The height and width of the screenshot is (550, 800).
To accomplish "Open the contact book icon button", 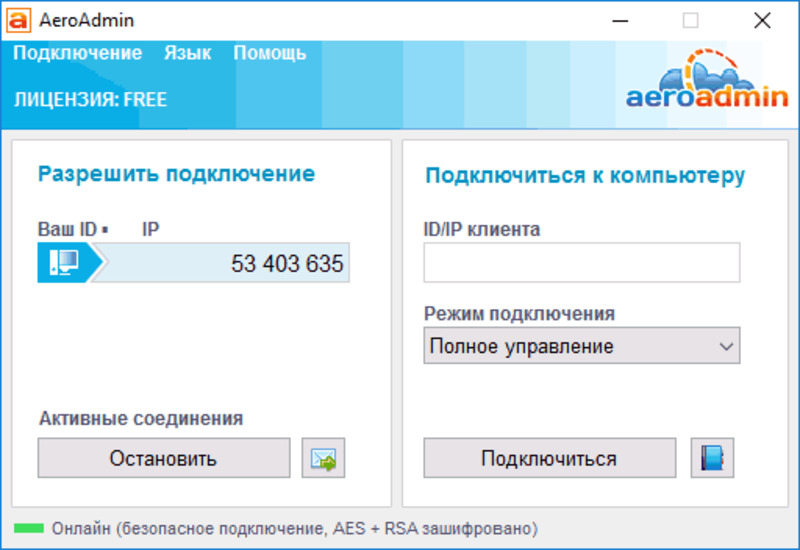I will click(x=712, y=458).
